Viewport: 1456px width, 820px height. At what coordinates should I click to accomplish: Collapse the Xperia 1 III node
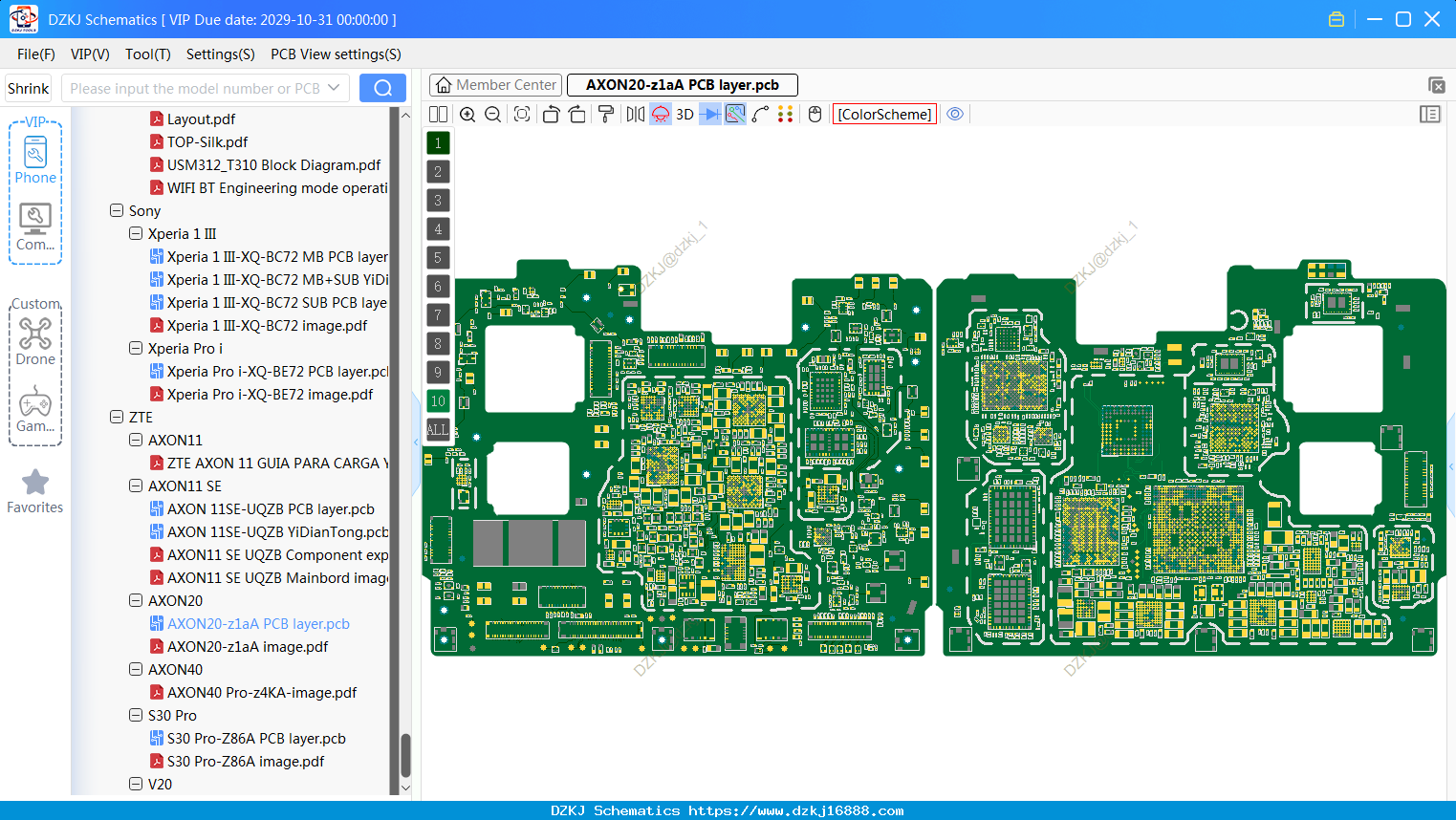136,233
